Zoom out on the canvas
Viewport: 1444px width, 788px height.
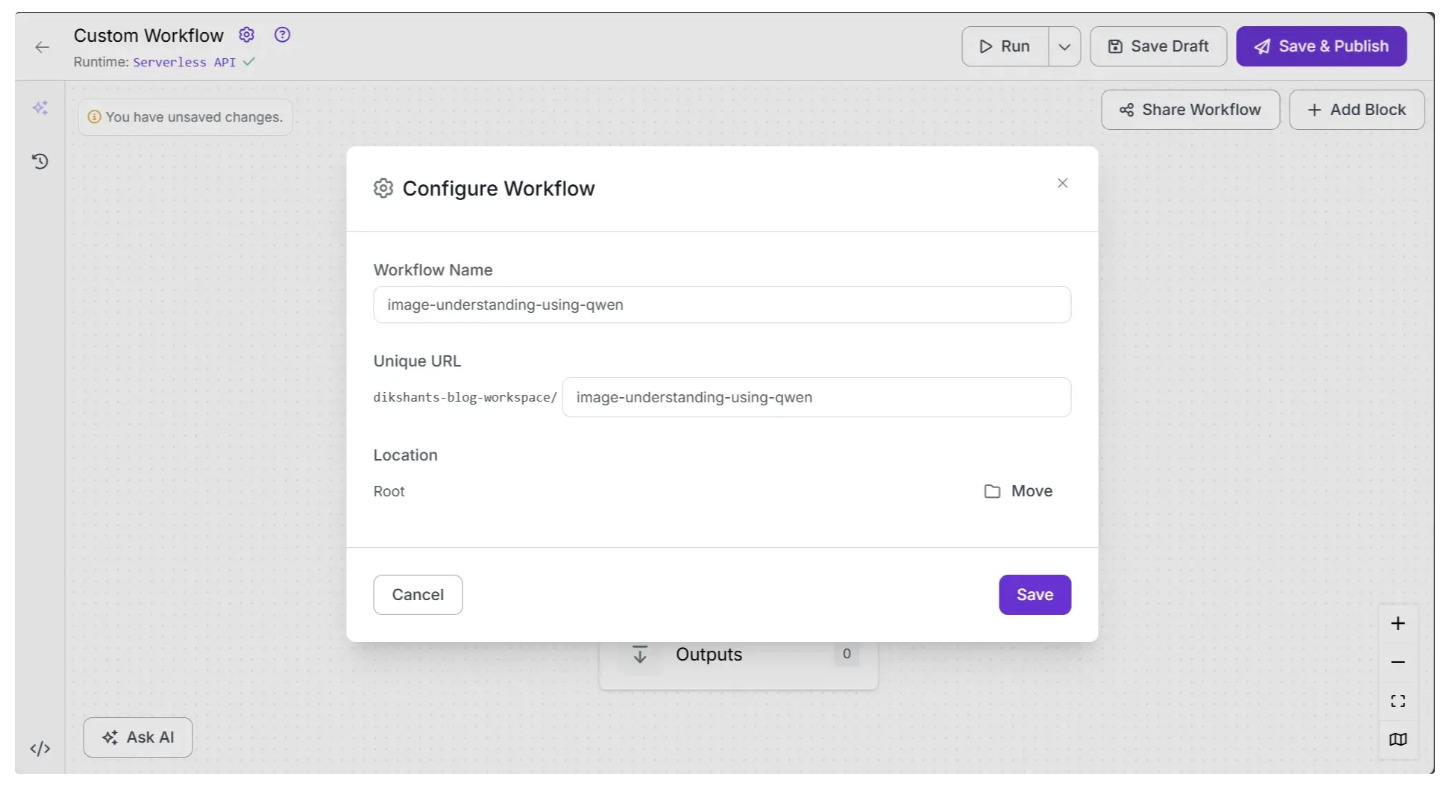[x=1398, y=662]
